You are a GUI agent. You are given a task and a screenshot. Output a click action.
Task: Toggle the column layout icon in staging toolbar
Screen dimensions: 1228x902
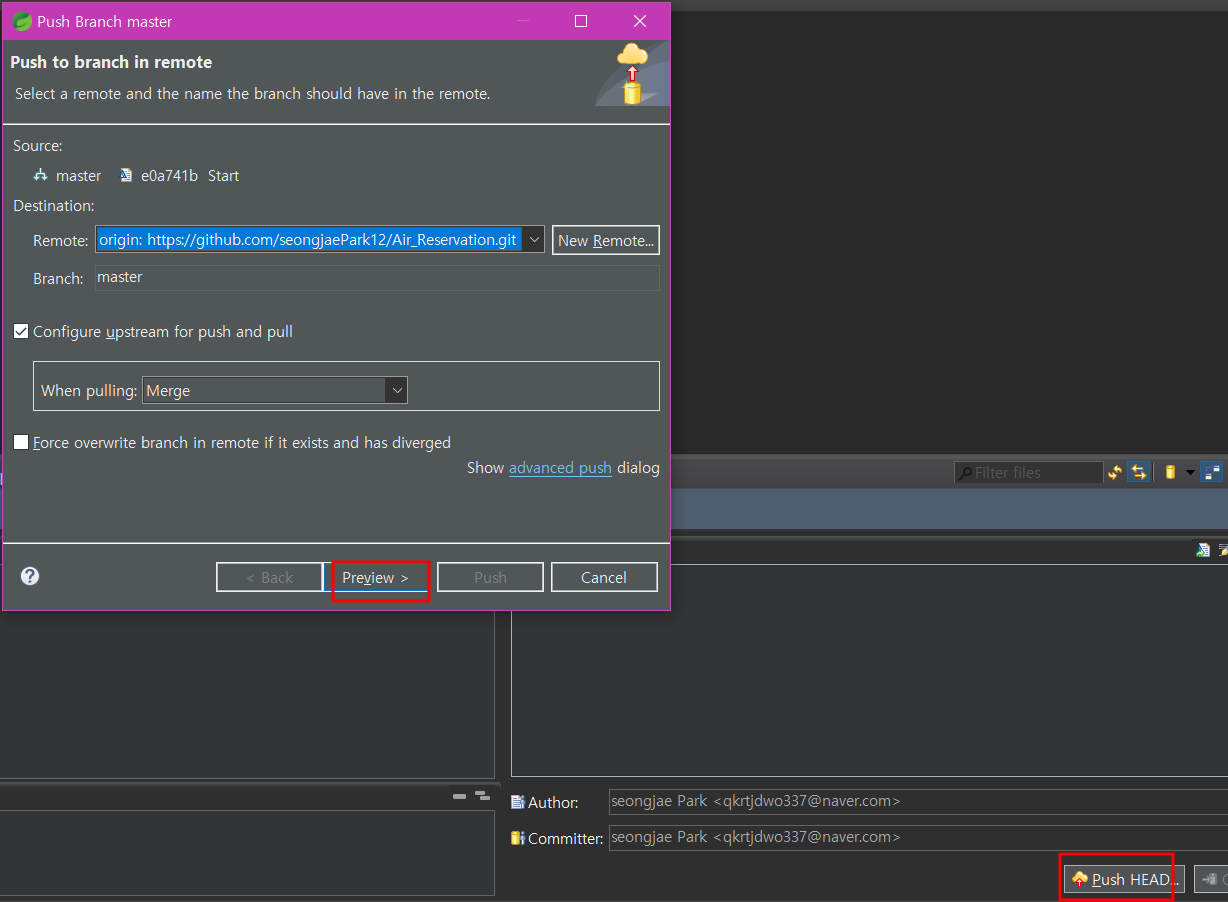(1212, 472)
